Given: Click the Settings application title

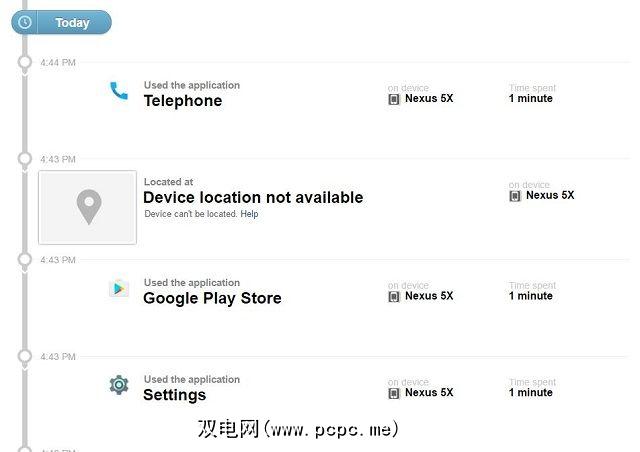Looking at the screenshot, I should click(x=175, y=395).
